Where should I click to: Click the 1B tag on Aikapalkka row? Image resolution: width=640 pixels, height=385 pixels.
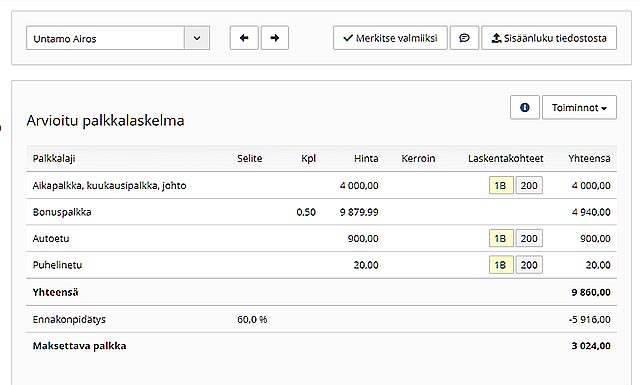point(501,185)
